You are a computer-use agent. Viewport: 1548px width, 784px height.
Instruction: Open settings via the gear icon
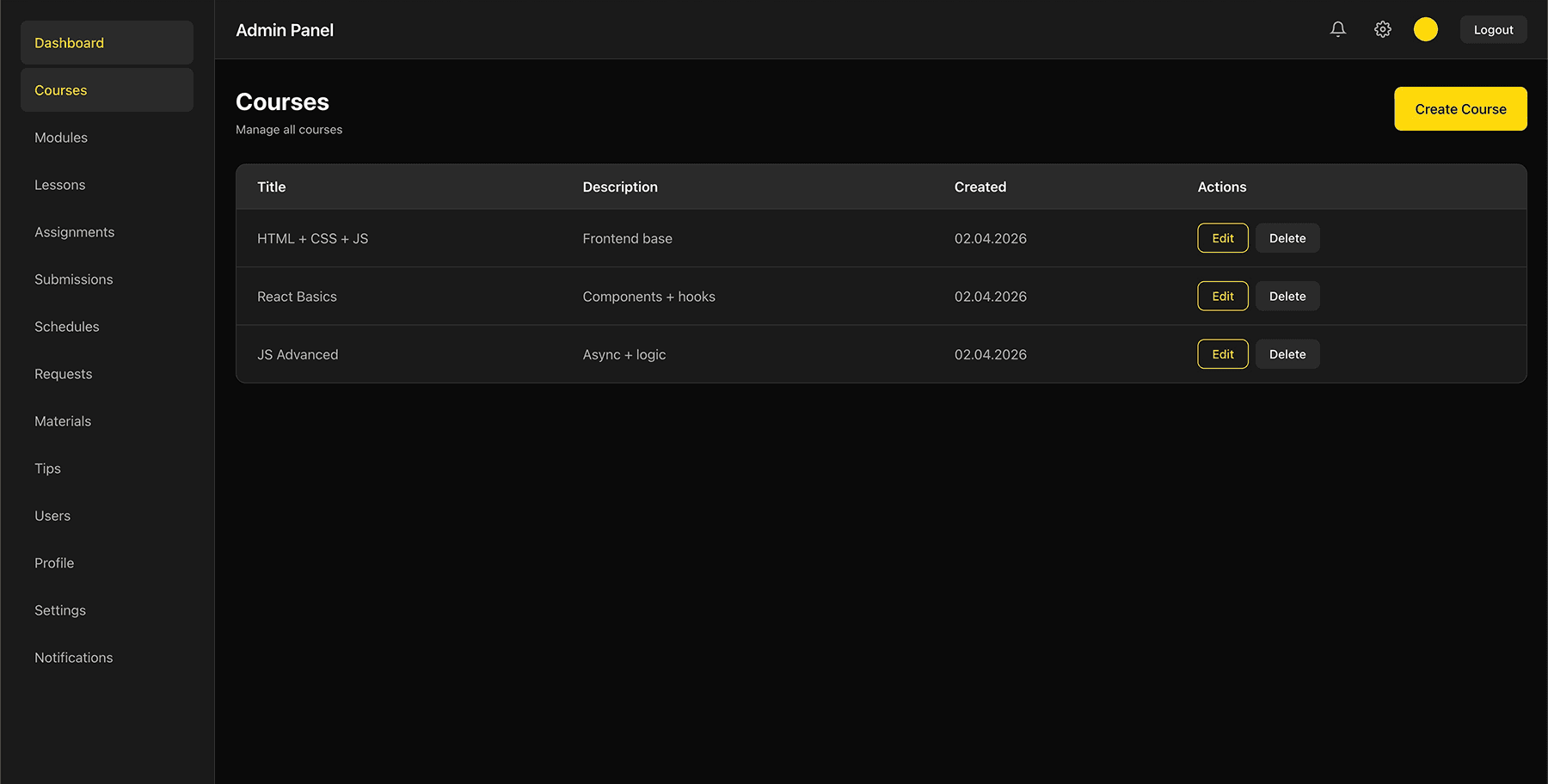1383,28
